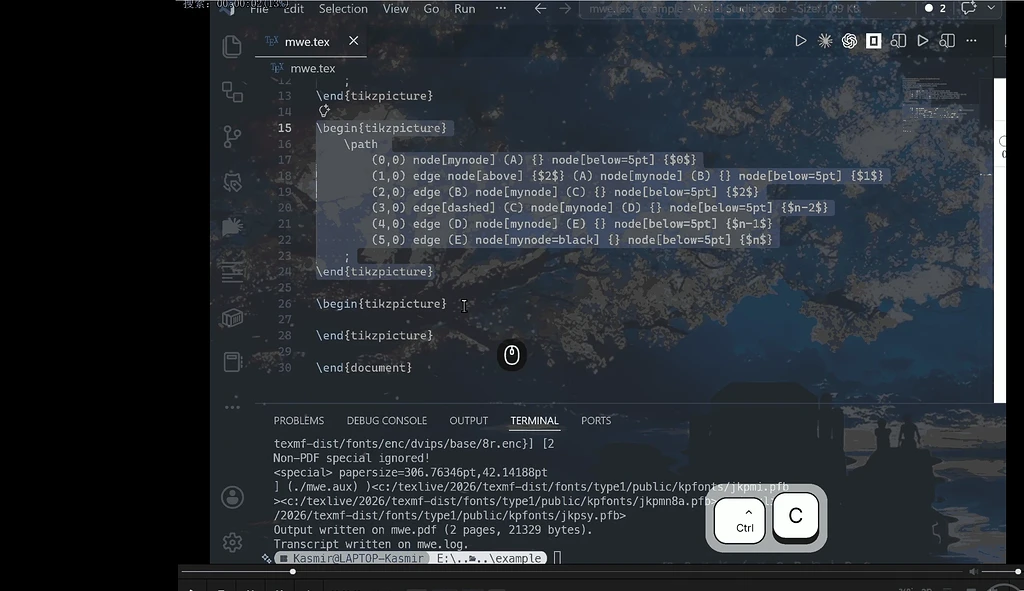Viewport: 1024px width, 591px height.
Task: Expand the chat dropdown chevron in title bar
Action: click(x=991, y=8)
